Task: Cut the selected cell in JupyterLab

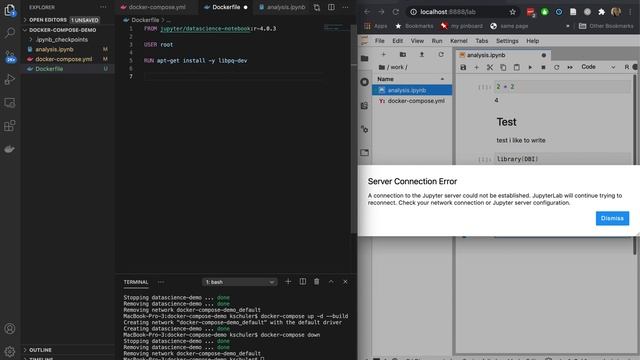Action: point(490,67)
